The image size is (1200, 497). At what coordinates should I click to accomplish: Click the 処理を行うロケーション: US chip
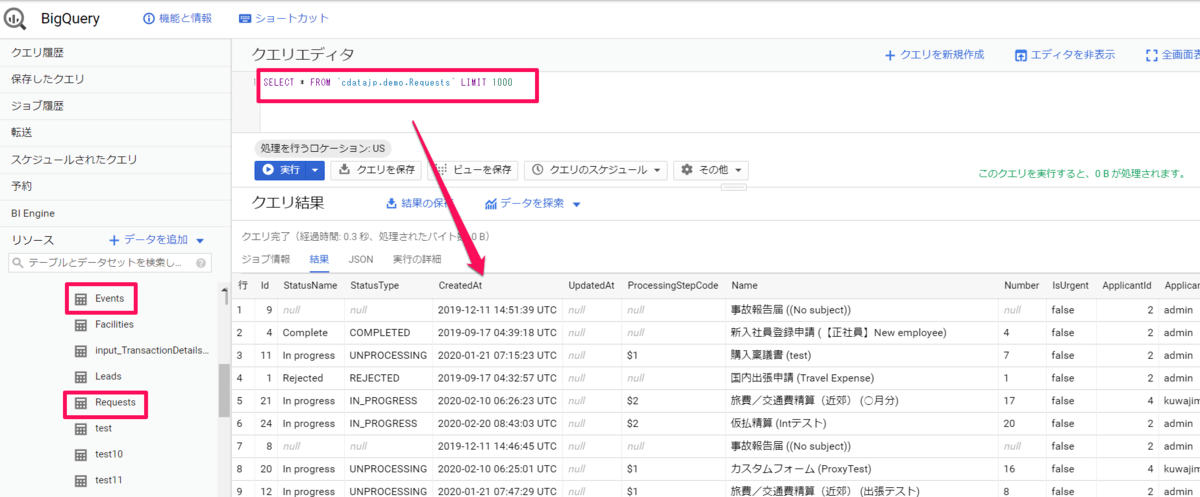coord(322,148)
